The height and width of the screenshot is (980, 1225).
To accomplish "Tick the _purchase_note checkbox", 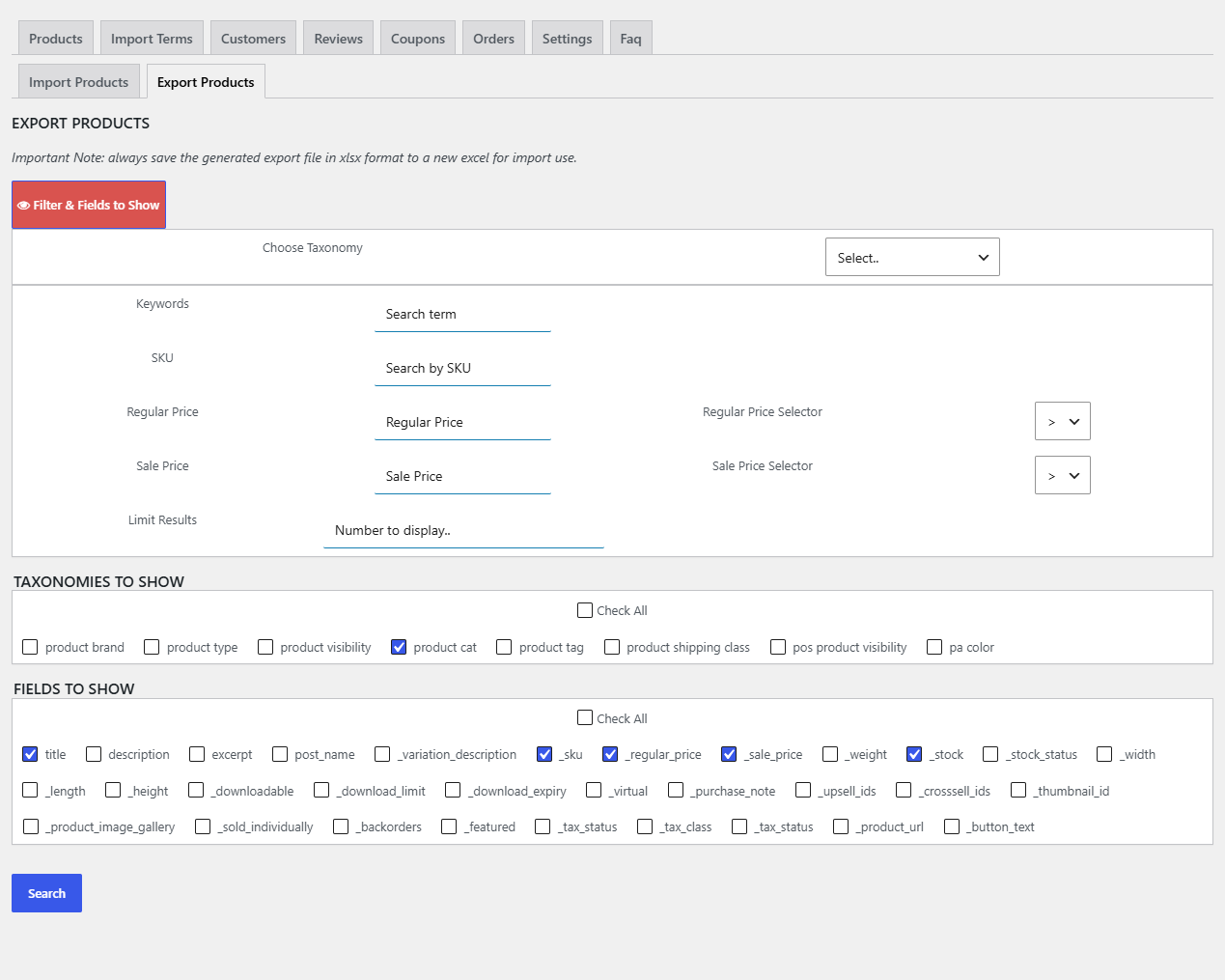I will point(676,790).
